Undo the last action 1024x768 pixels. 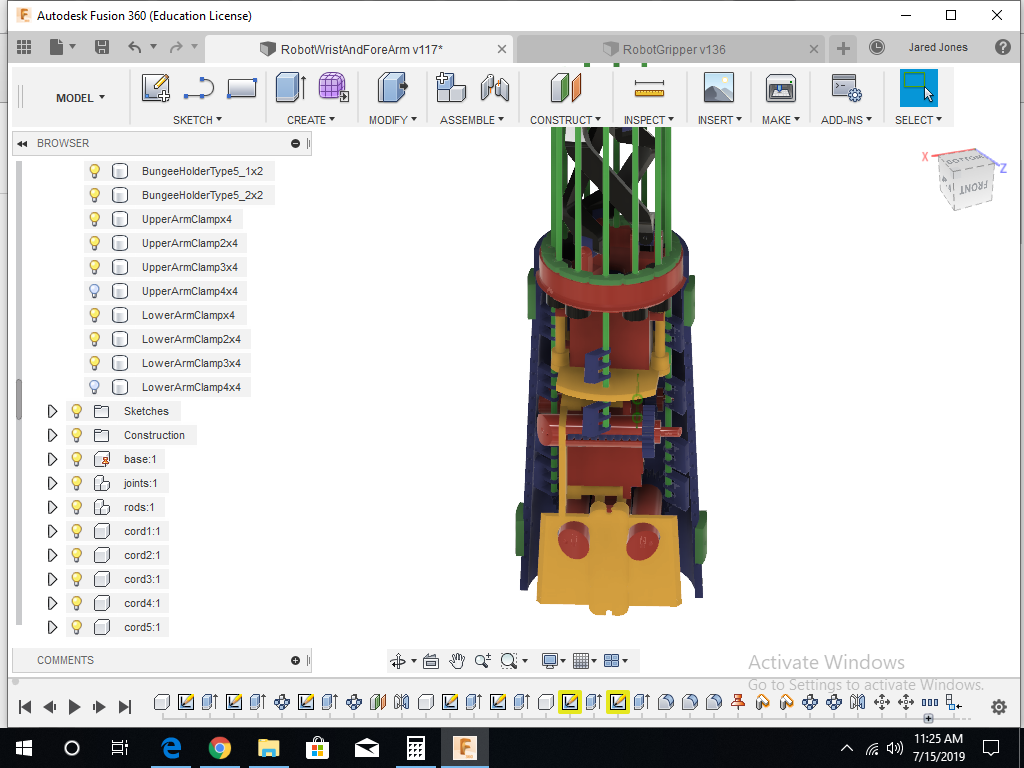[135, 47]
